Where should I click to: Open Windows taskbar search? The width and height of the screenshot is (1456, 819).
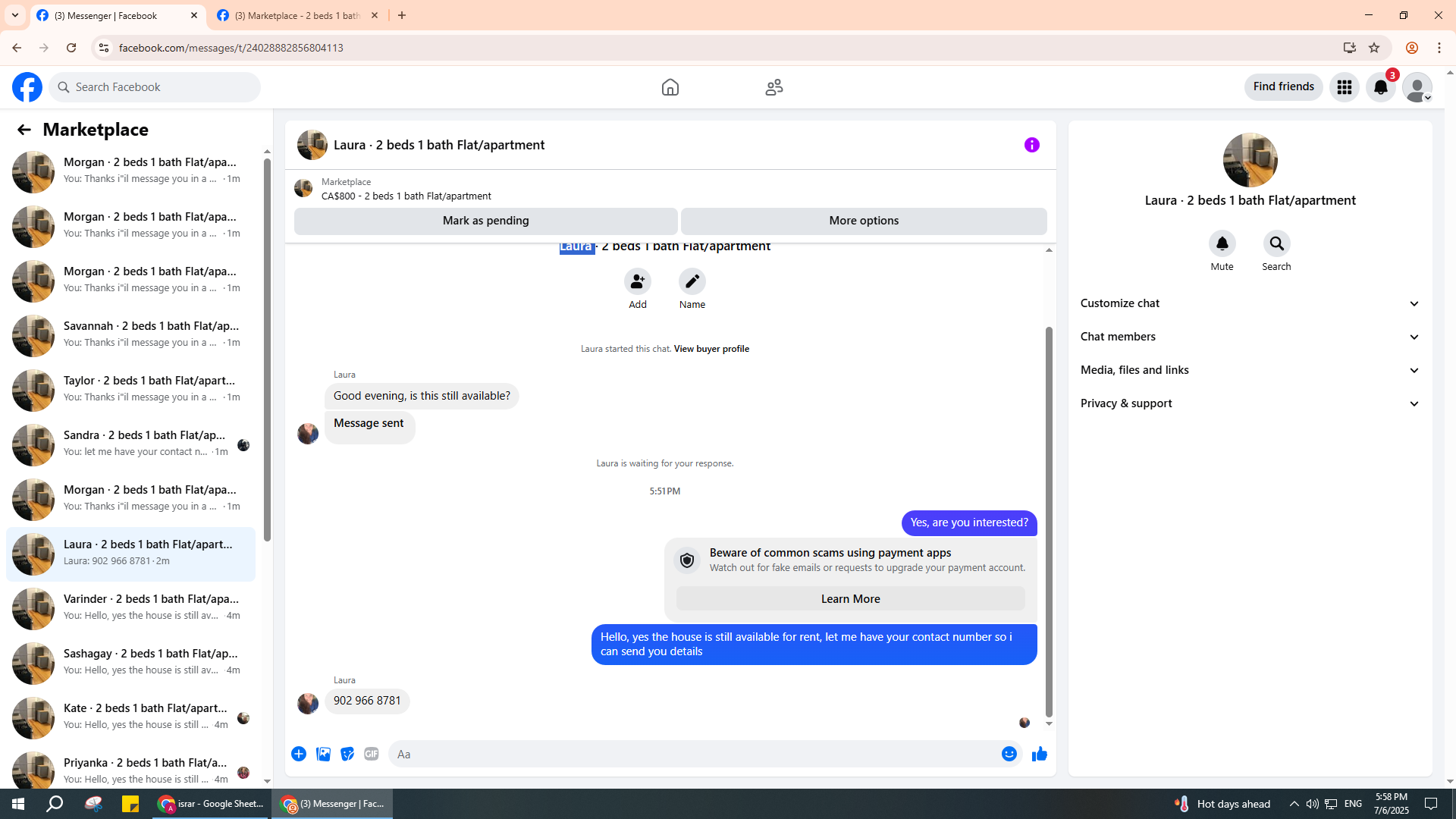point(55,804)
